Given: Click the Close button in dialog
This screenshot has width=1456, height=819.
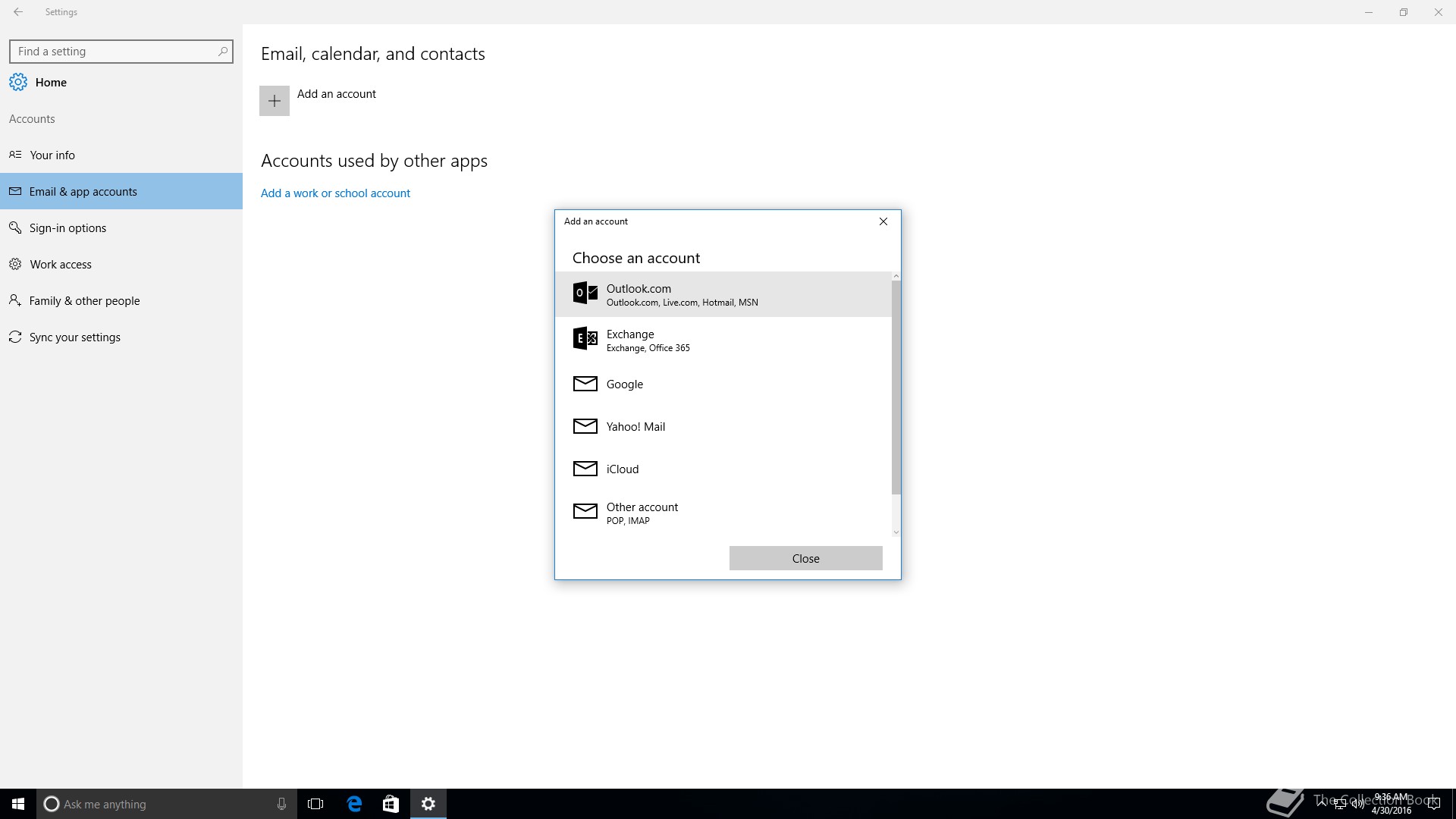Looking at the screenshot, I should (805, 558).
